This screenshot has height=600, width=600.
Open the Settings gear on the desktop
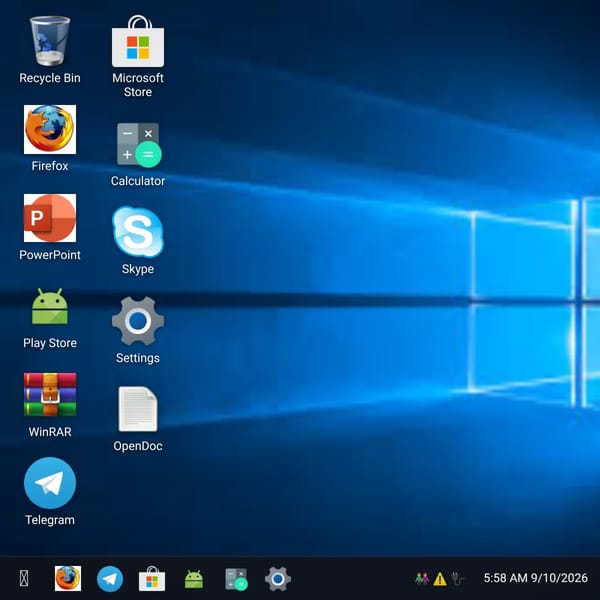(x=138, y=321)
